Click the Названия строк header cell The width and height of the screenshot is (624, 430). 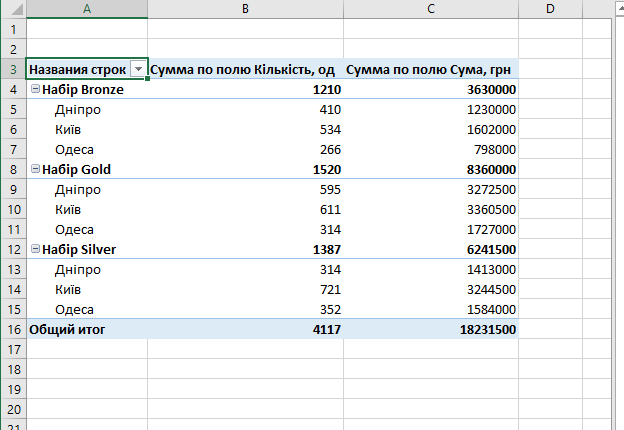pos(87,69)
